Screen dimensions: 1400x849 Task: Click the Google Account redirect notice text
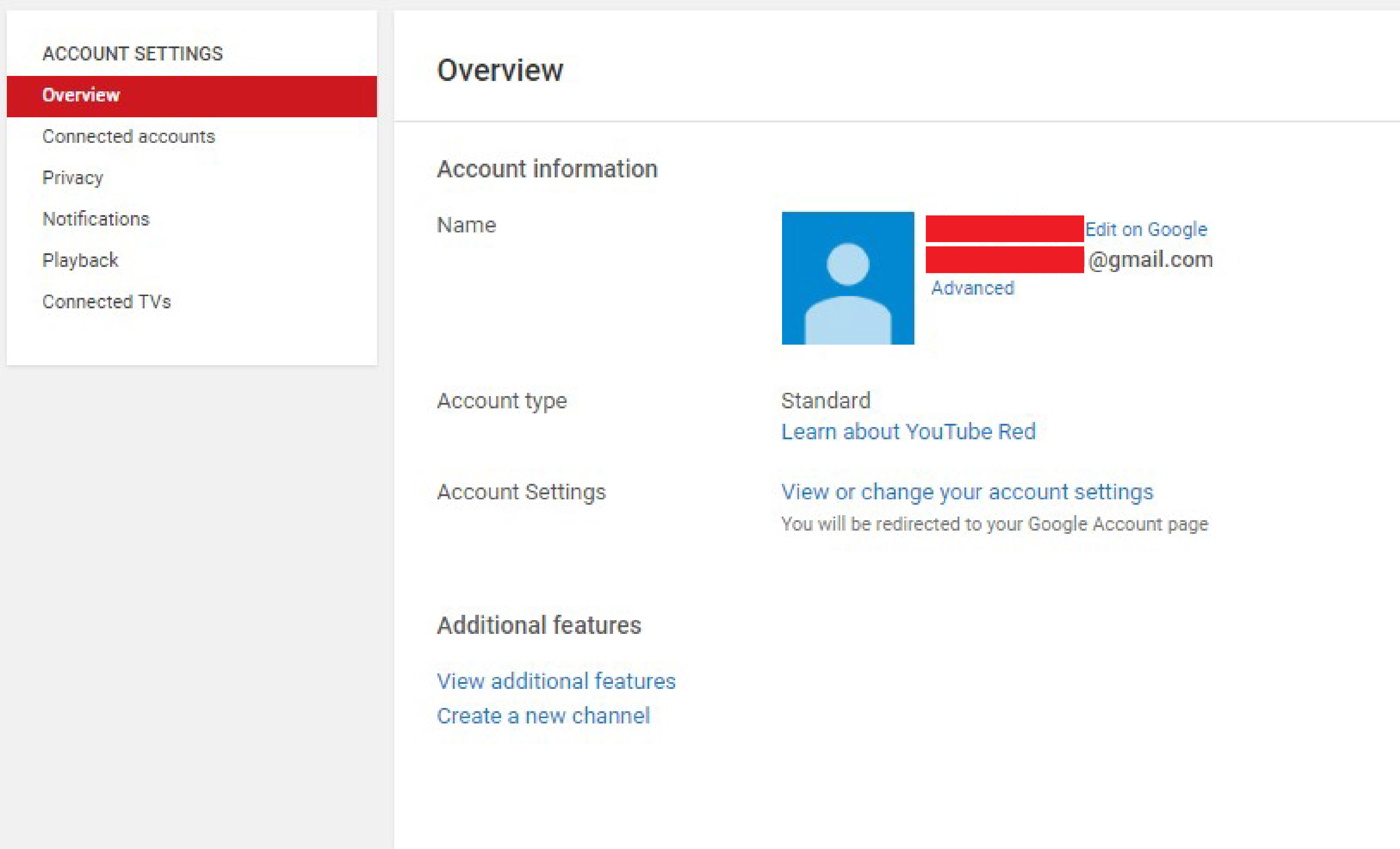point(994,524)
